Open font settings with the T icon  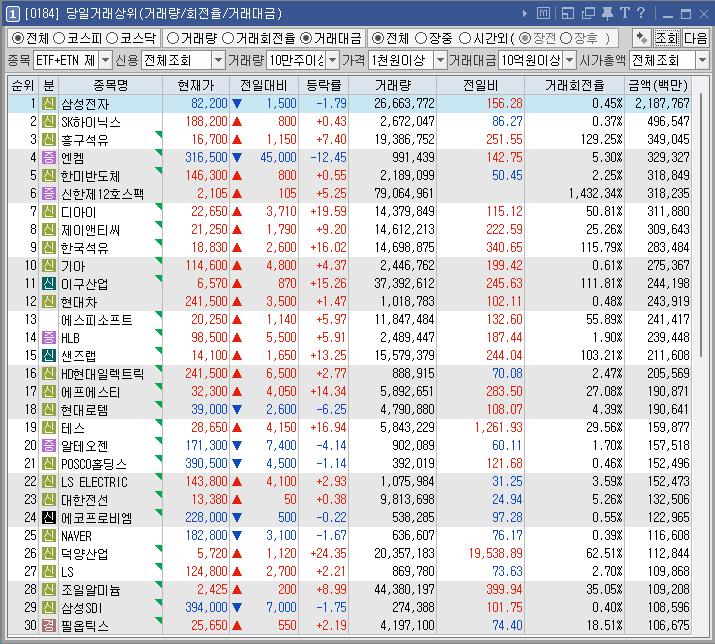624,13
